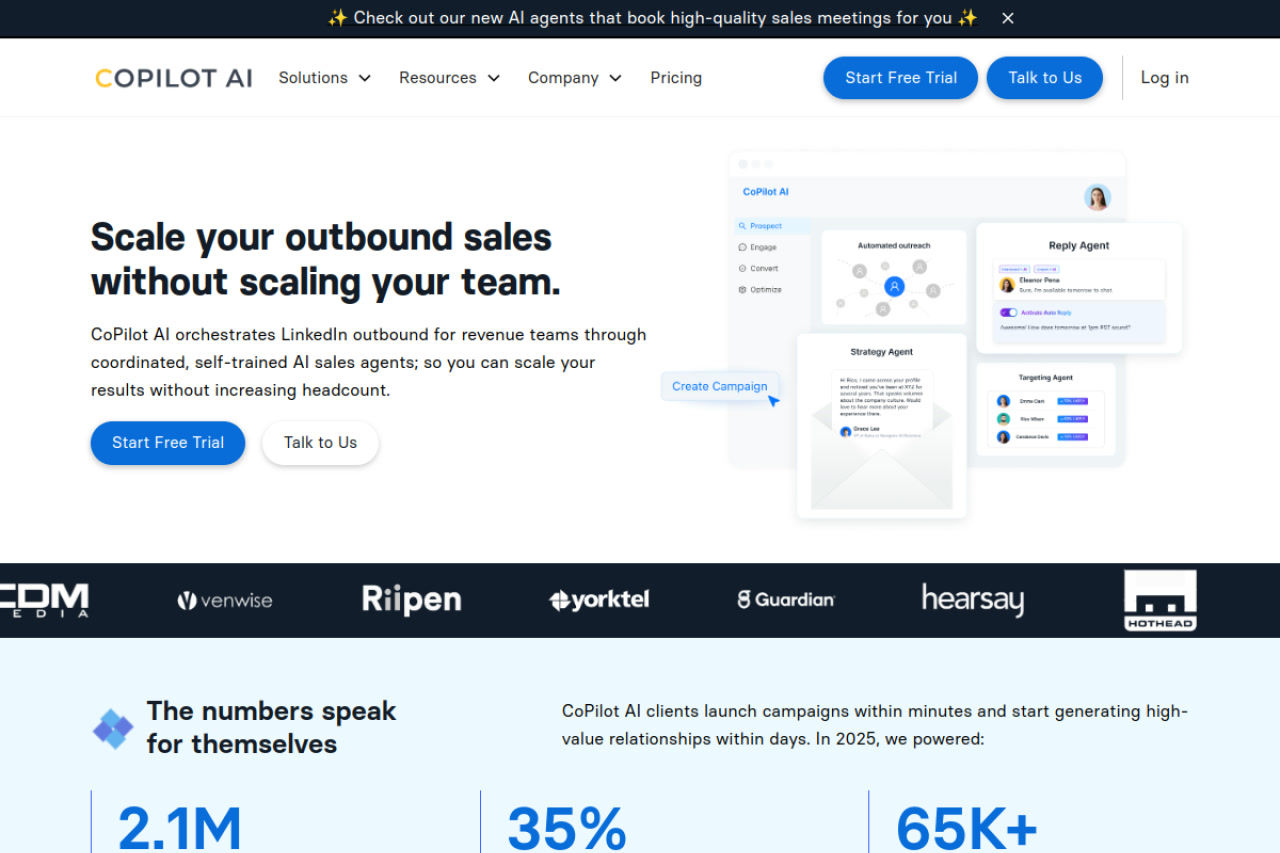Expand the Resources dropdown menu
The width and height of the screenshot is (1280, 853).
pos(449,78)
